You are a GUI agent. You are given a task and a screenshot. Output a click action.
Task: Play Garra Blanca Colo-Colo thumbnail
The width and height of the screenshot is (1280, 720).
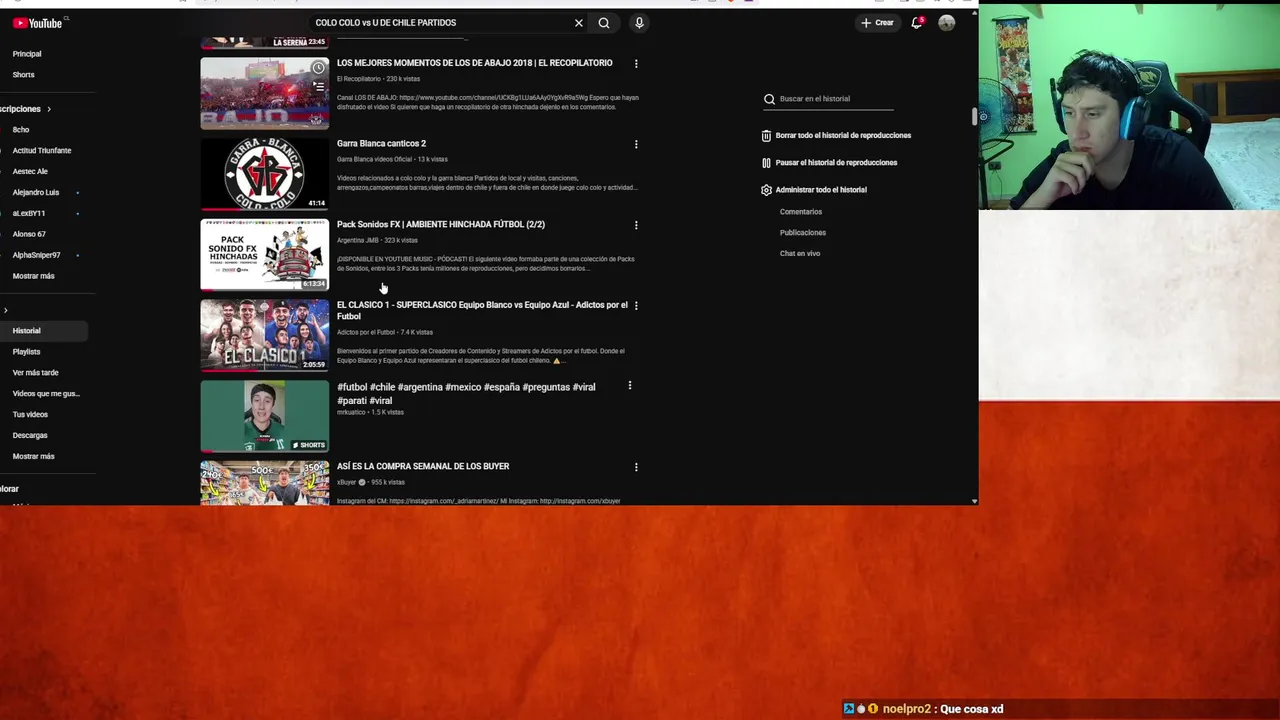(x=264, y=174)
